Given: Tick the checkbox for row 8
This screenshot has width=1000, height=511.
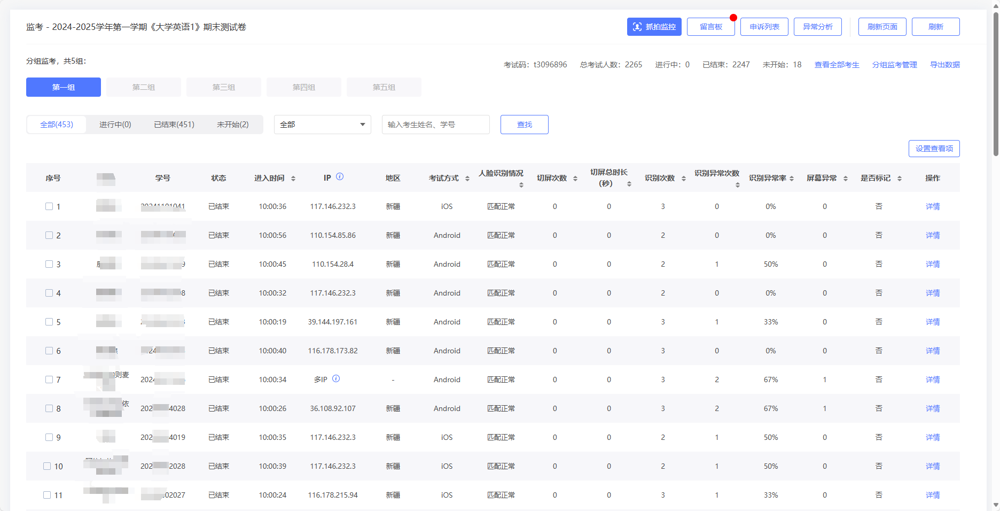Looking at the screenshot, I should [49, 408].
